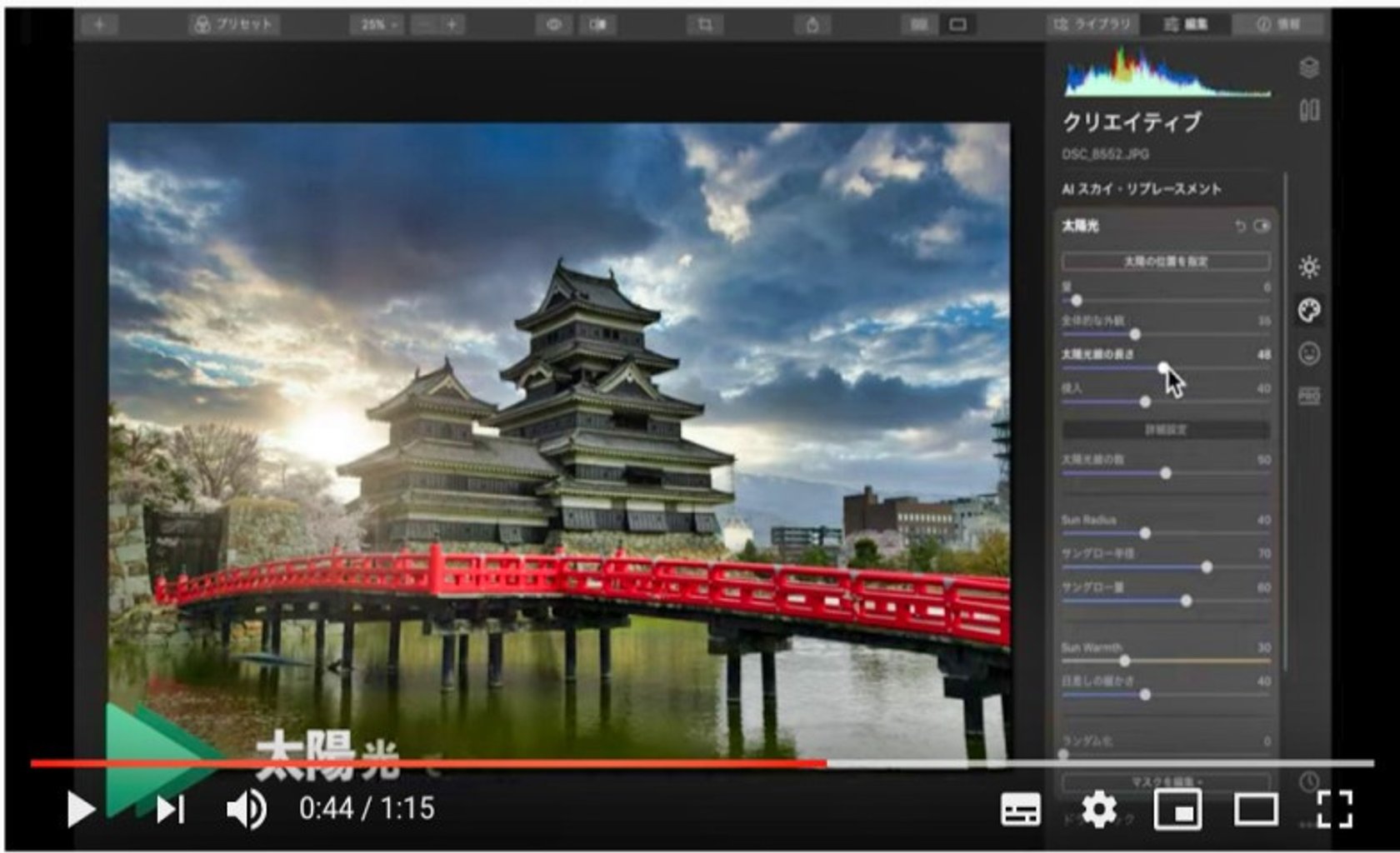
Task: Click the サングロー量 slider valued 60
Action: 1166,601
